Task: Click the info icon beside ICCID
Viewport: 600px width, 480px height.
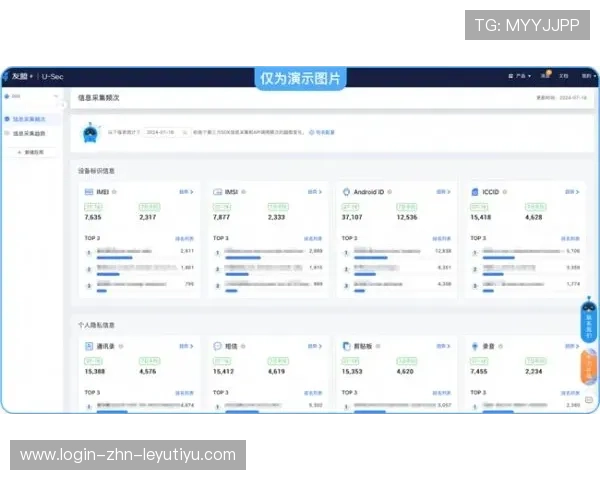Action: tap(505, 192)
